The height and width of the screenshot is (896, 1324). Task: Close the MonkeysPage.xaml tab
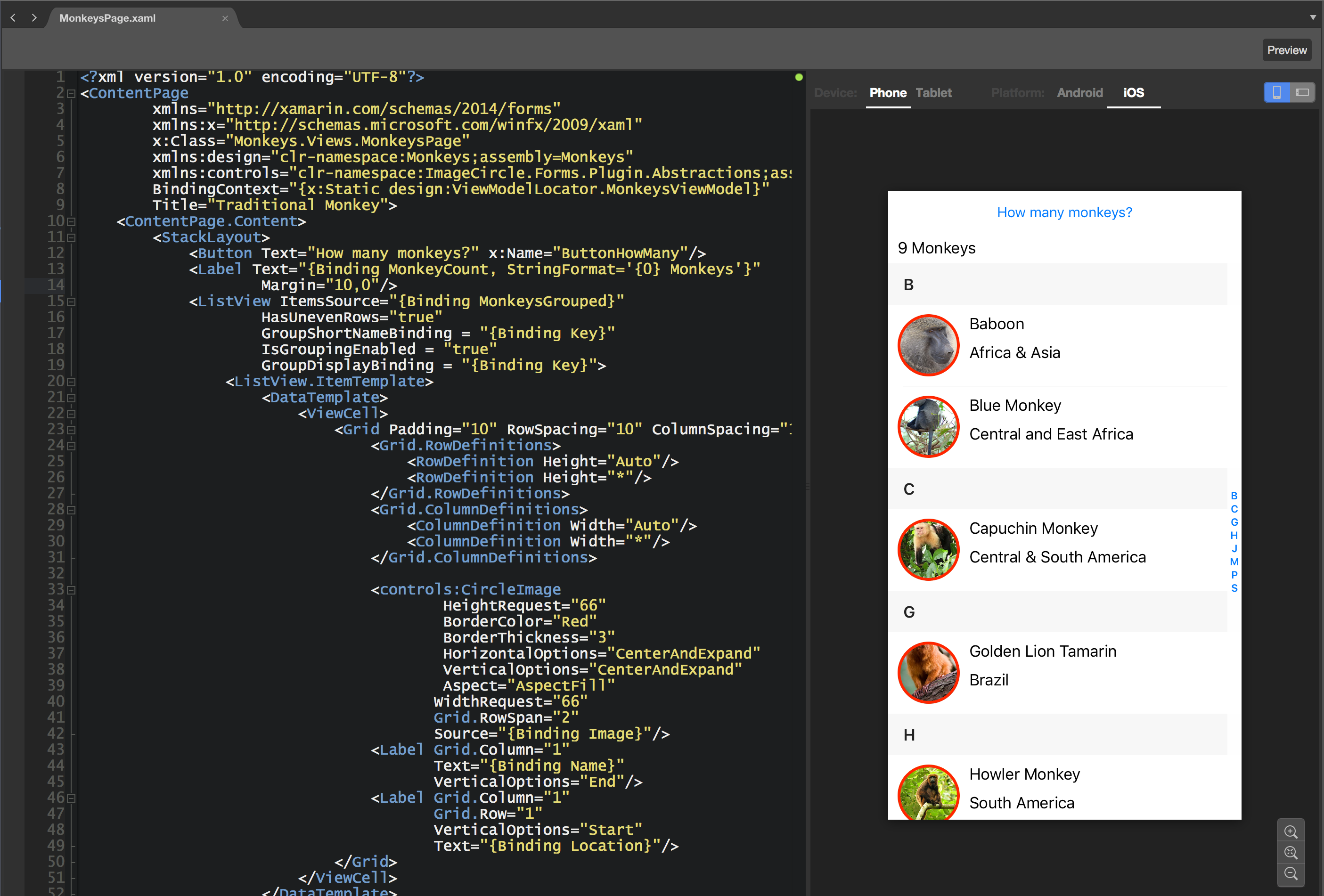[x=225, y=18]
